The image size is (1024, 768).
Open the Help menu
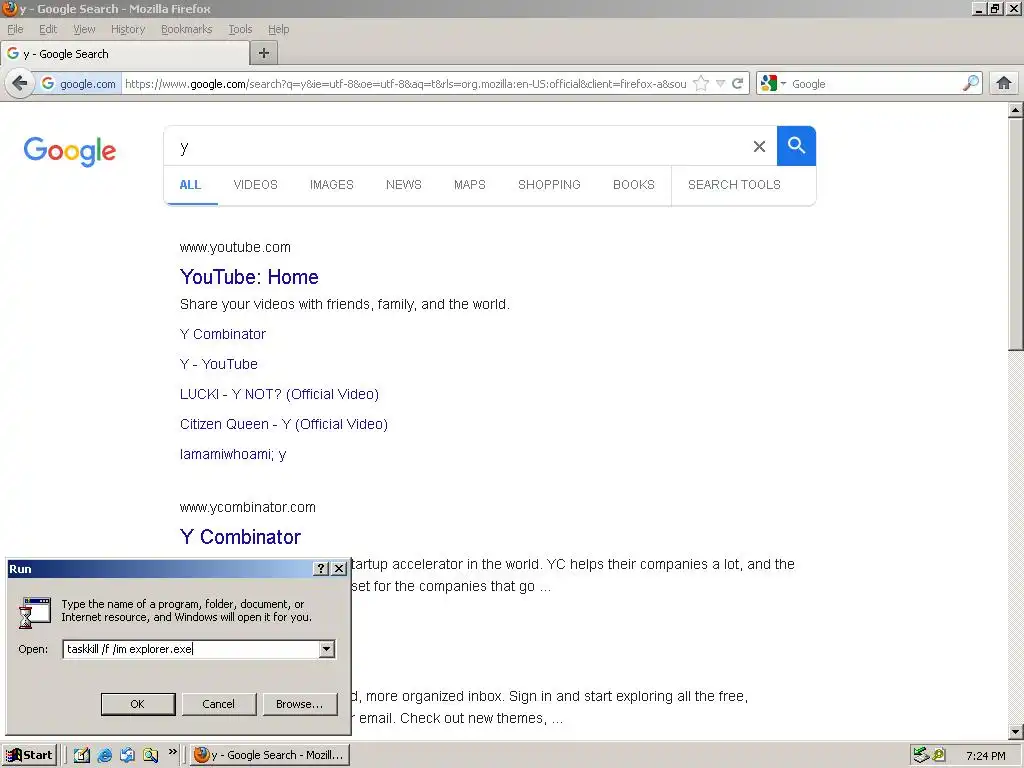[278, 29]
